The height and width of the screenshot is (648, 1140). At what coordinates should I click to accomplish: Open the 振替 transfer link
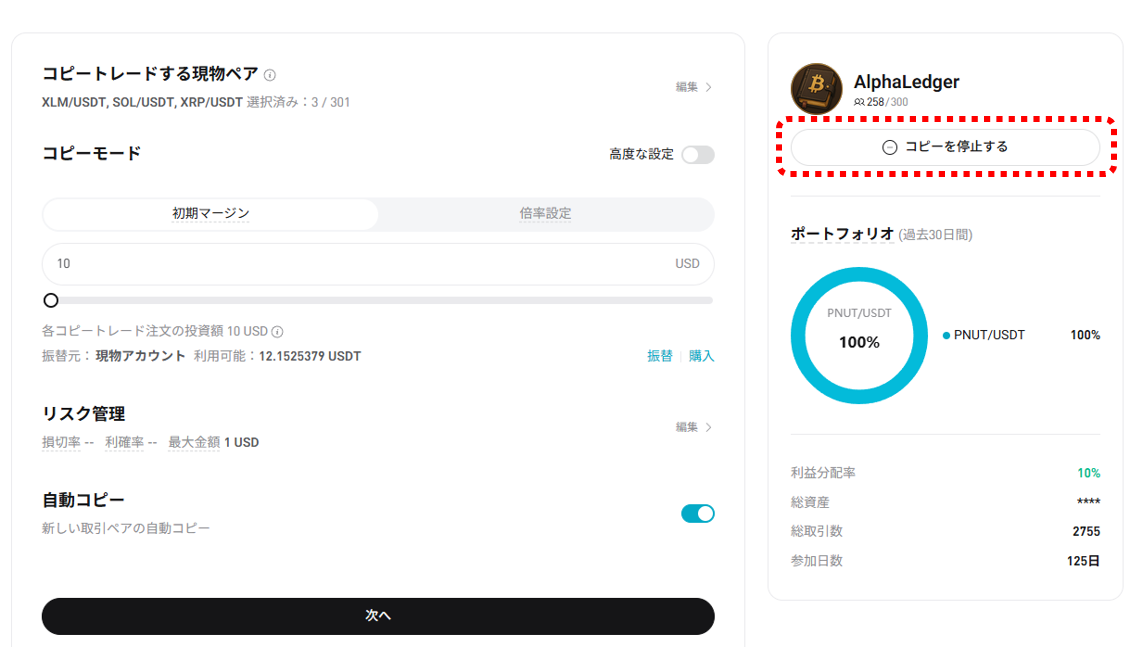pos(659,356)
